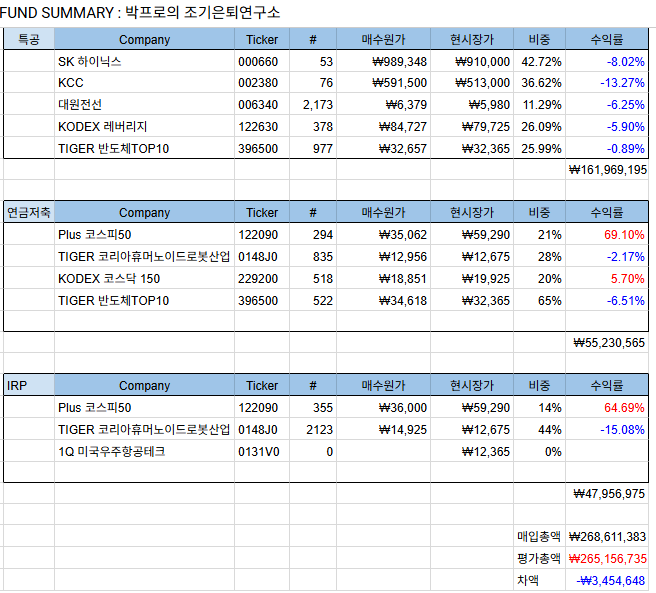This screenshot has width=656, height=593.
Task: Click ticker cell 122630
Action: (262, 126)
